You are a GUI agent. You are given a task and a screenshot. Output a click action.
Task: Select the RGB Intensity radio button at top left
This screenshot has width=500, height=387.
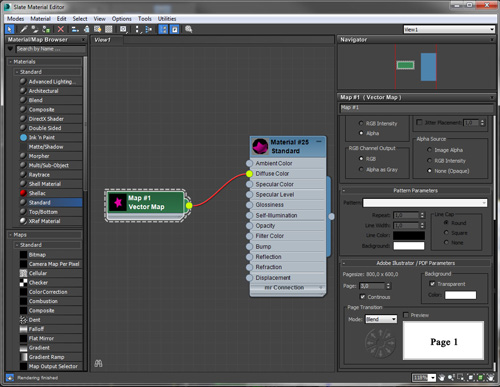click(361, 123)
